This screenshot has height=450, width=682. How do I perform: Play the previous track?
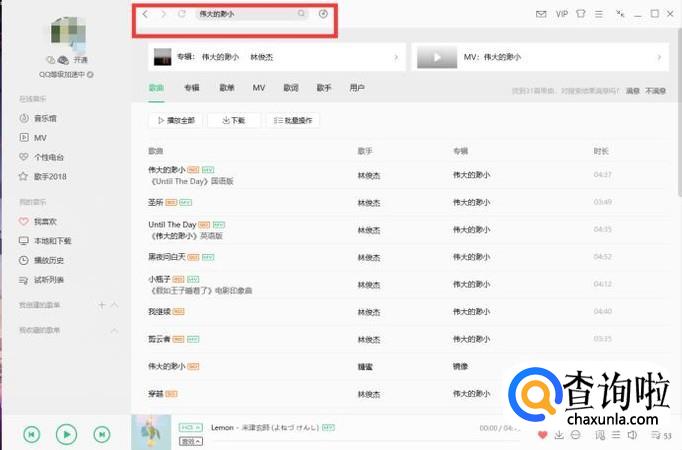click(32, 434)
